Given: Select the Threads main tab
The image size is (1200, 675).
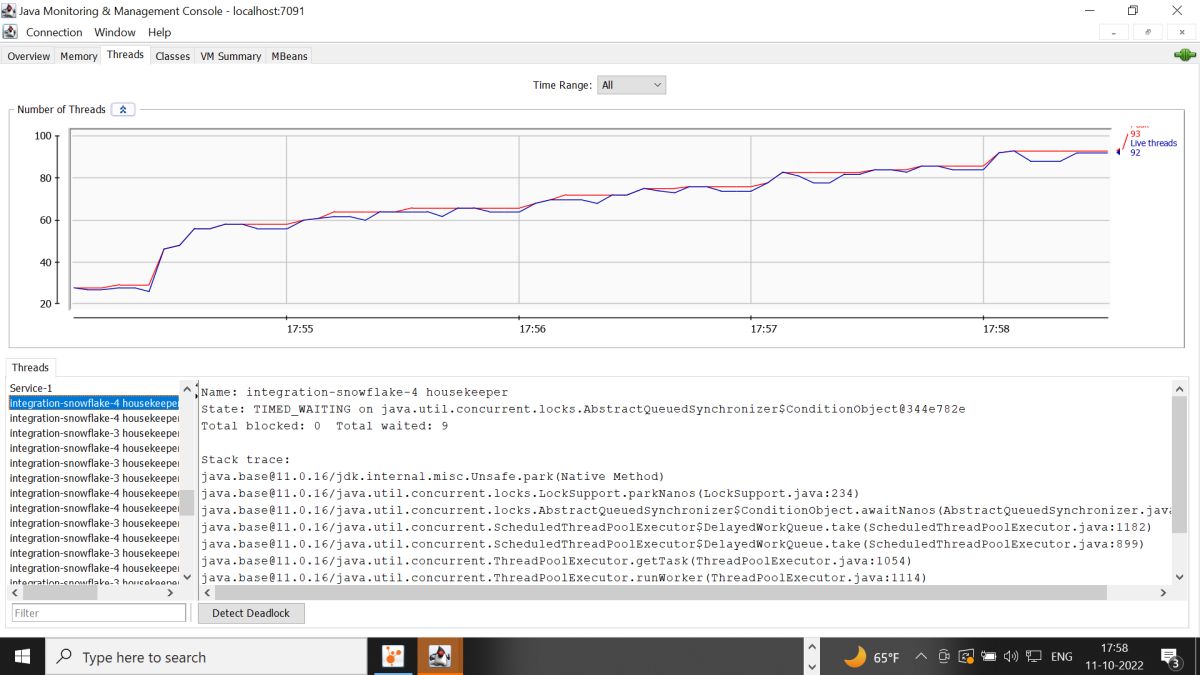Looking at the screenshot, I should tap(125, 55).
